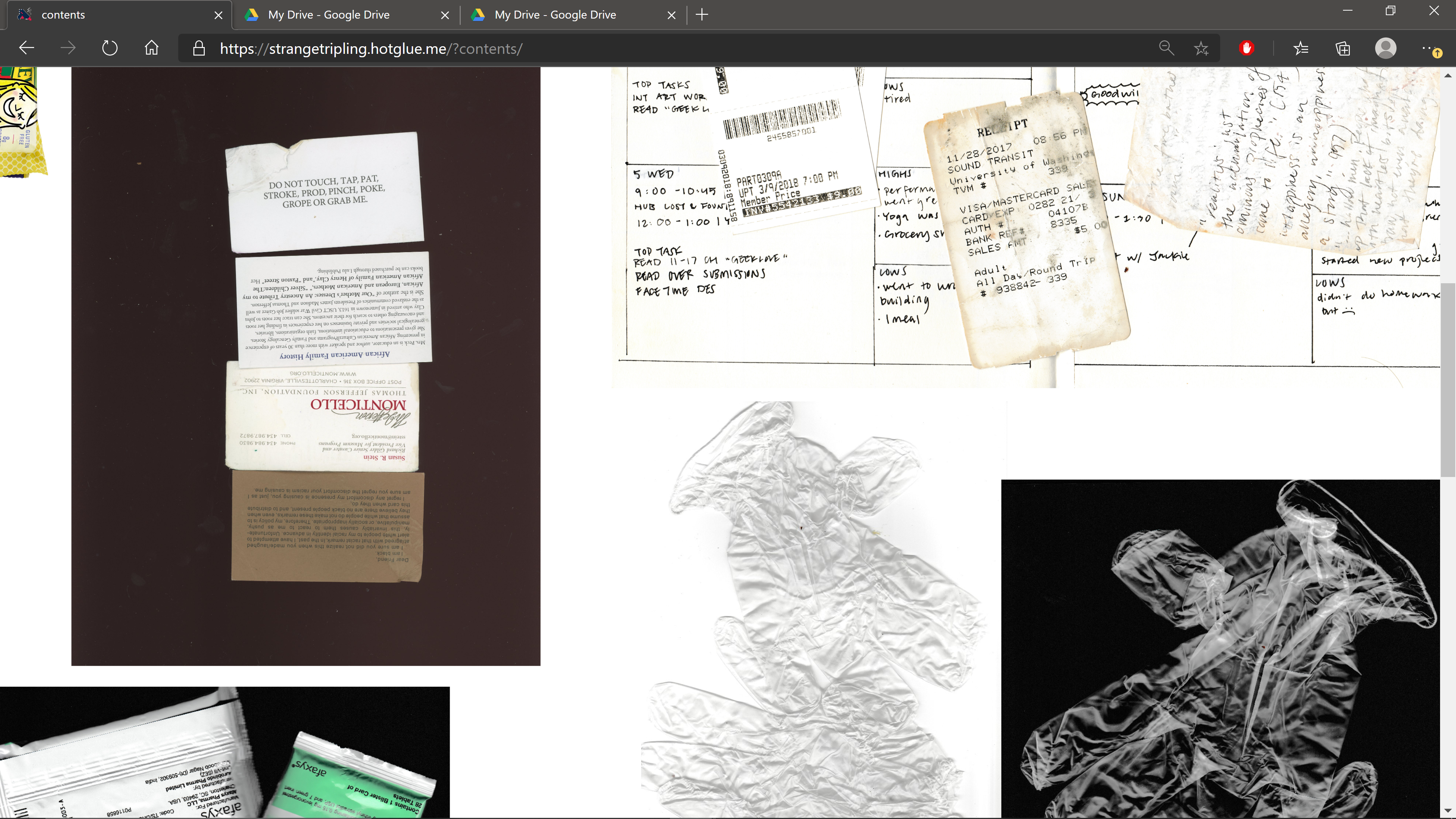Screen dimensions: 1456x819
Task: Close the first Google Drive tab
Action: pyautogui.click(x=445, y=15)
